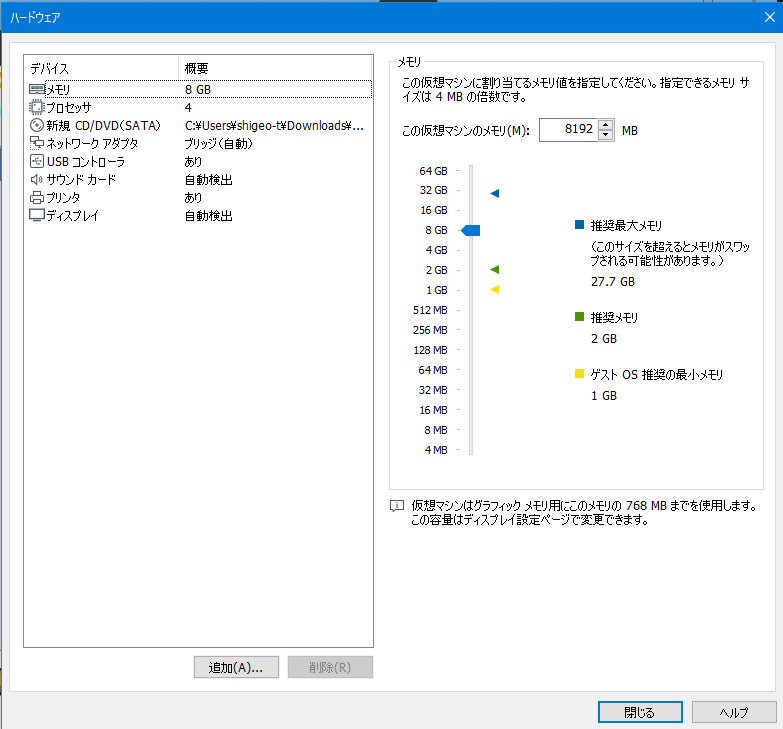This screenshot has height=729, width=783.
Task: Click the yellow guest OS minimum marker arrow
Action: coord(494,290)
